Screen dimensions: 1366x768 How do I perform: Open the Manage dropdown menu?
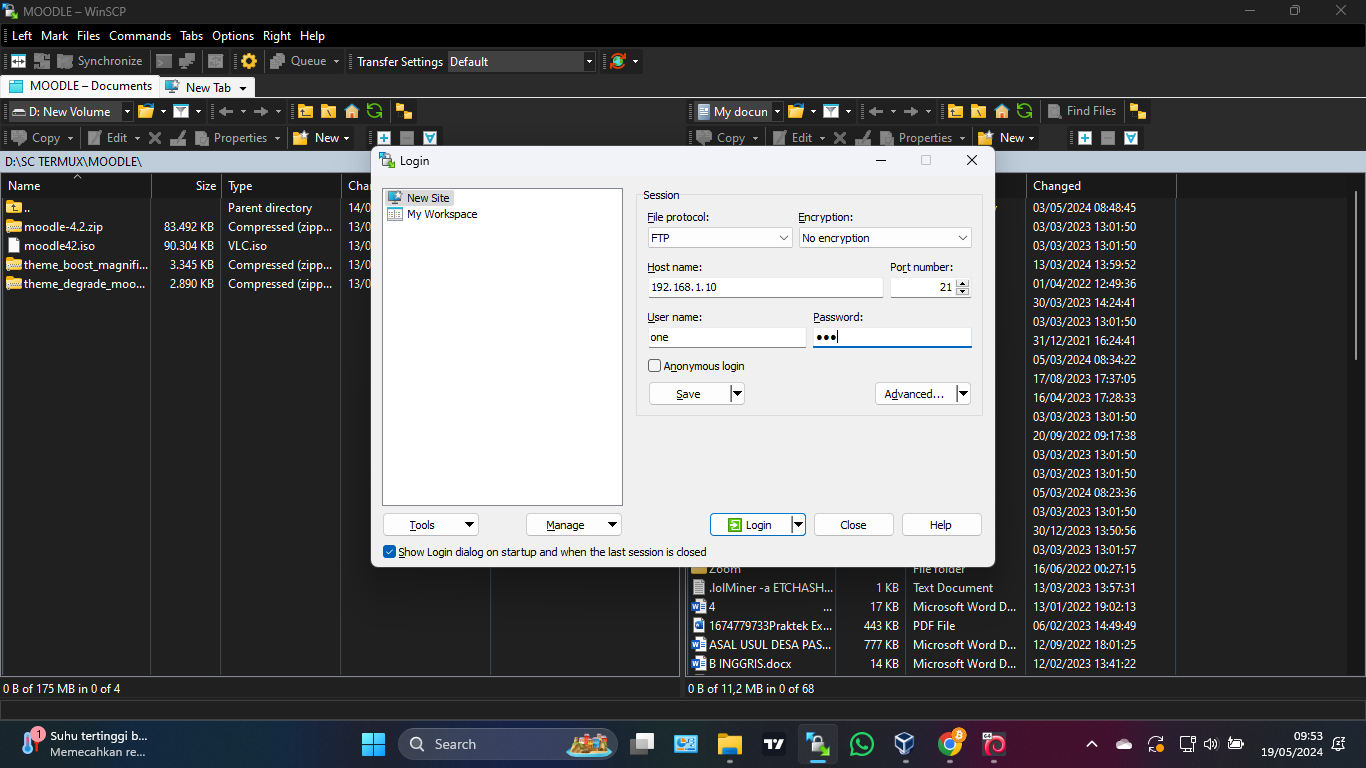click(574, 525)
